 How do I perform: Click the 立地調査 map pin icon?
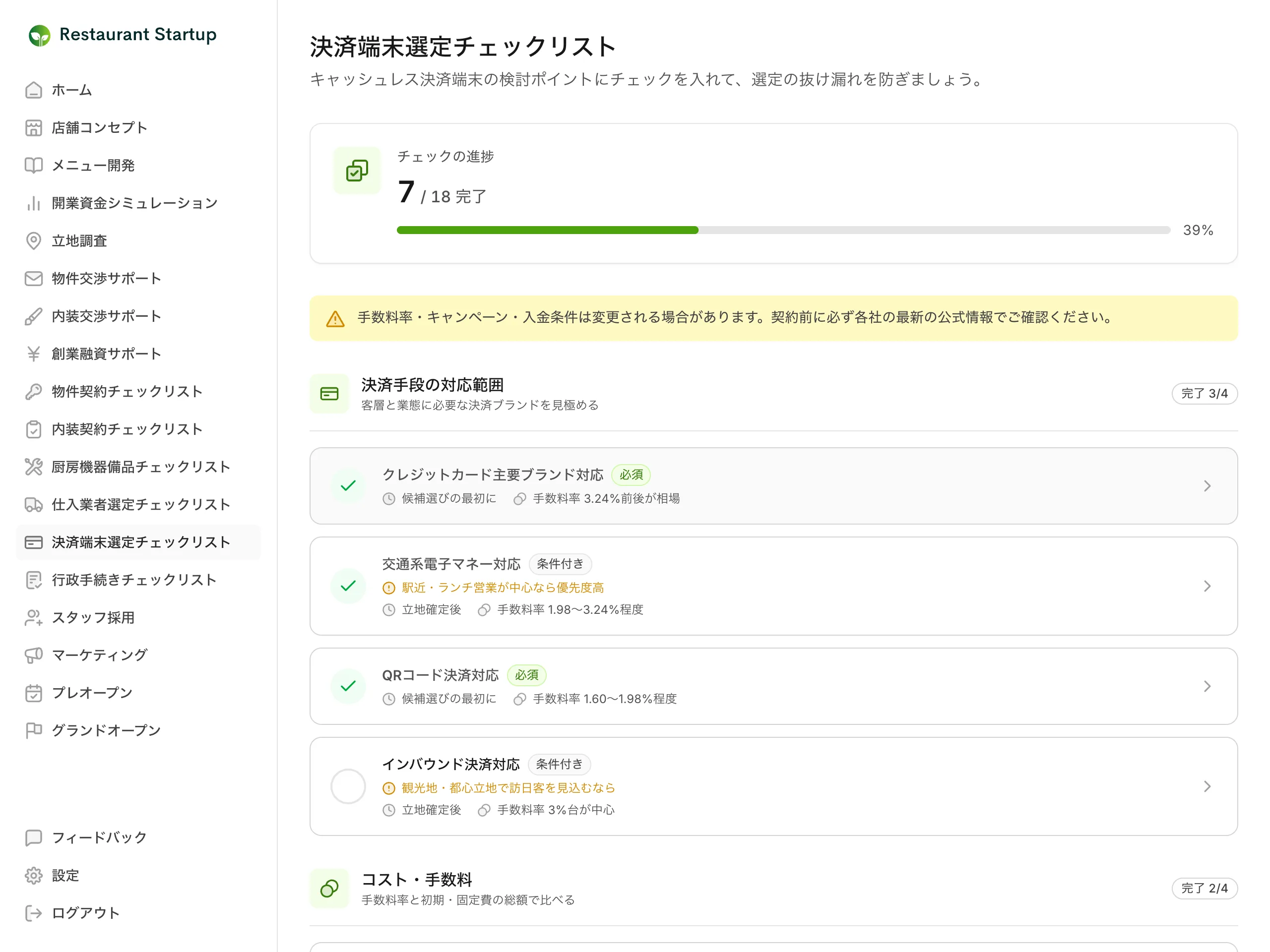point(34,241)
